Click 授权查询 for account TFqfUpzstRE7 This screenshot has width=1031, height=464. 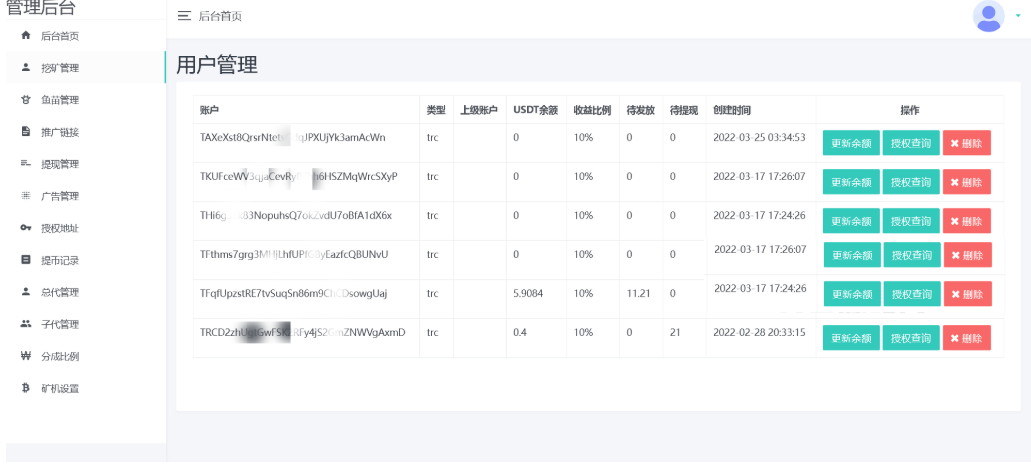[x=912, y=294]
